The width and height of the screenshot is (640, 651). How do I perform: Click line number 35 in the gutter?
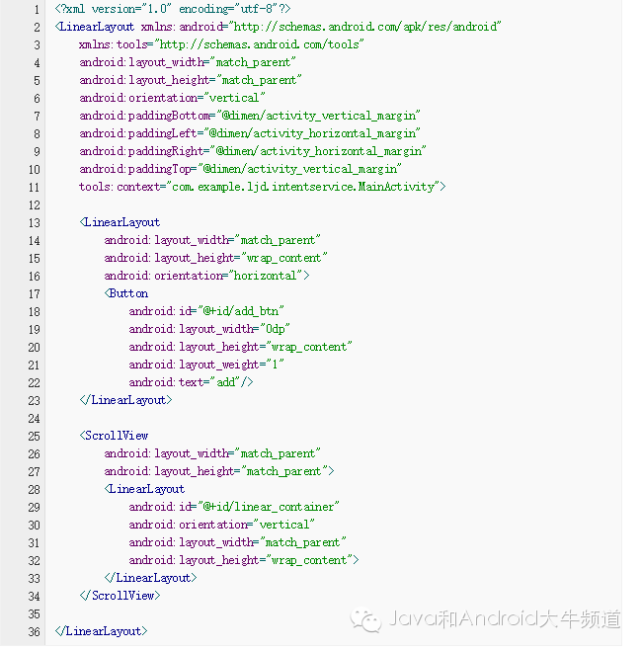pyautogui.click(x=34, y=614)
